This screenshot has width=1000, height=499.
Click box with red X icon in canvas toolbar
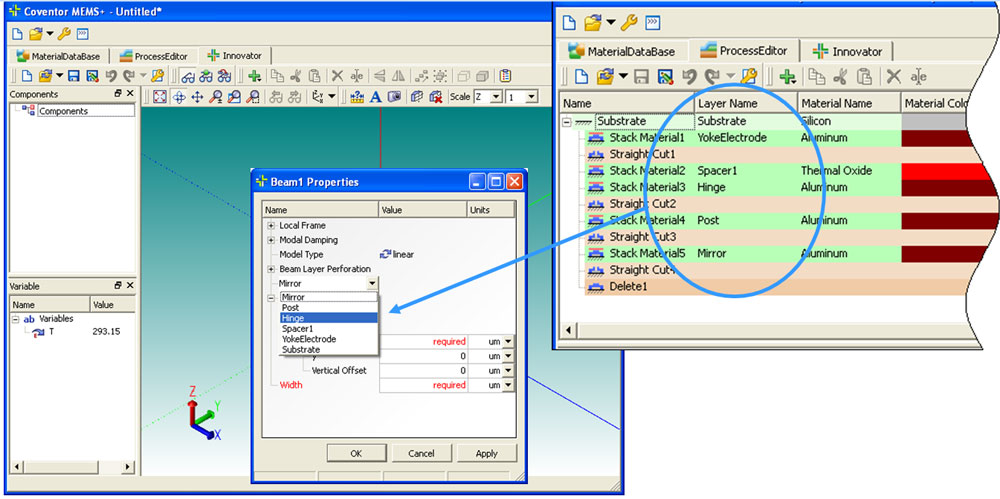436,97
